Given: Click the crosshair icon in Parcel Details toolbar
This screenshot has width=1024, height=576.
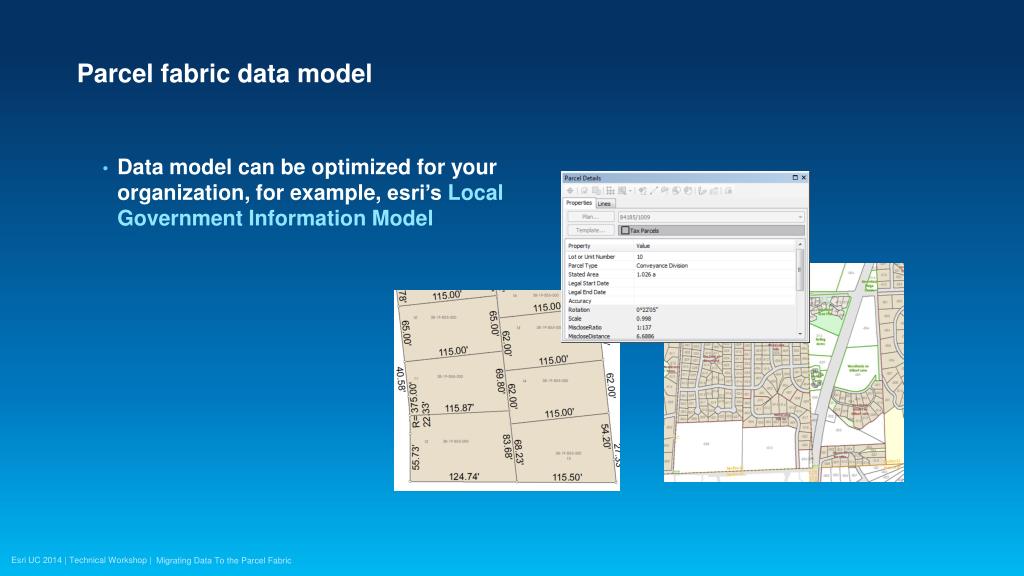Looking at the screenshot, I should pos(570,191).
